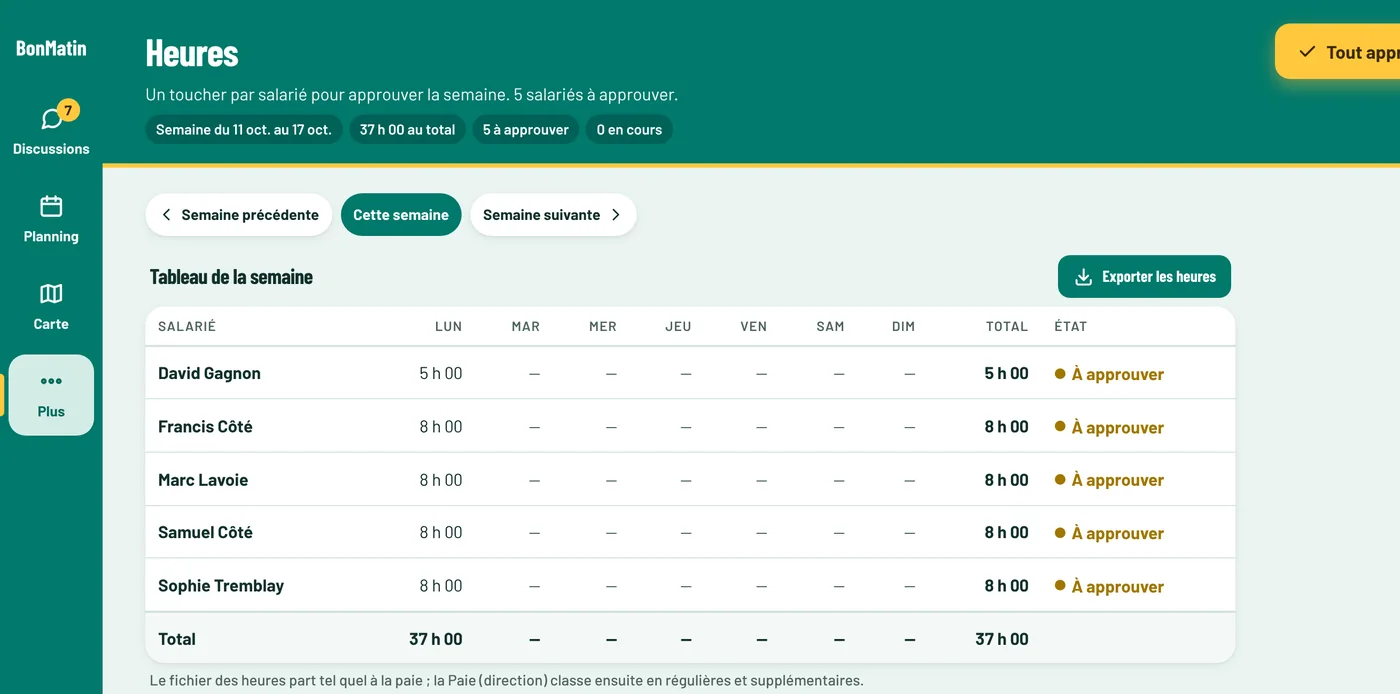Image resolution: width=1400 pixels, height=694 pixels.
Task: Select the Sophie Tremblay employee name
Action: point(221,586)
